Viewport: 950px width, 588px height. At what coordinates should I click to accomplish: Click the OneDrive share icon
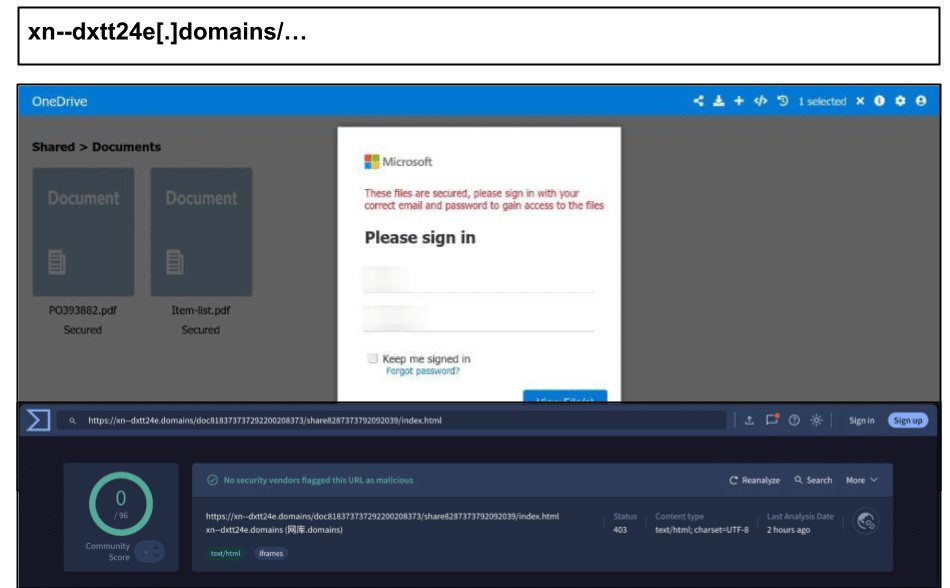(699, 101)
